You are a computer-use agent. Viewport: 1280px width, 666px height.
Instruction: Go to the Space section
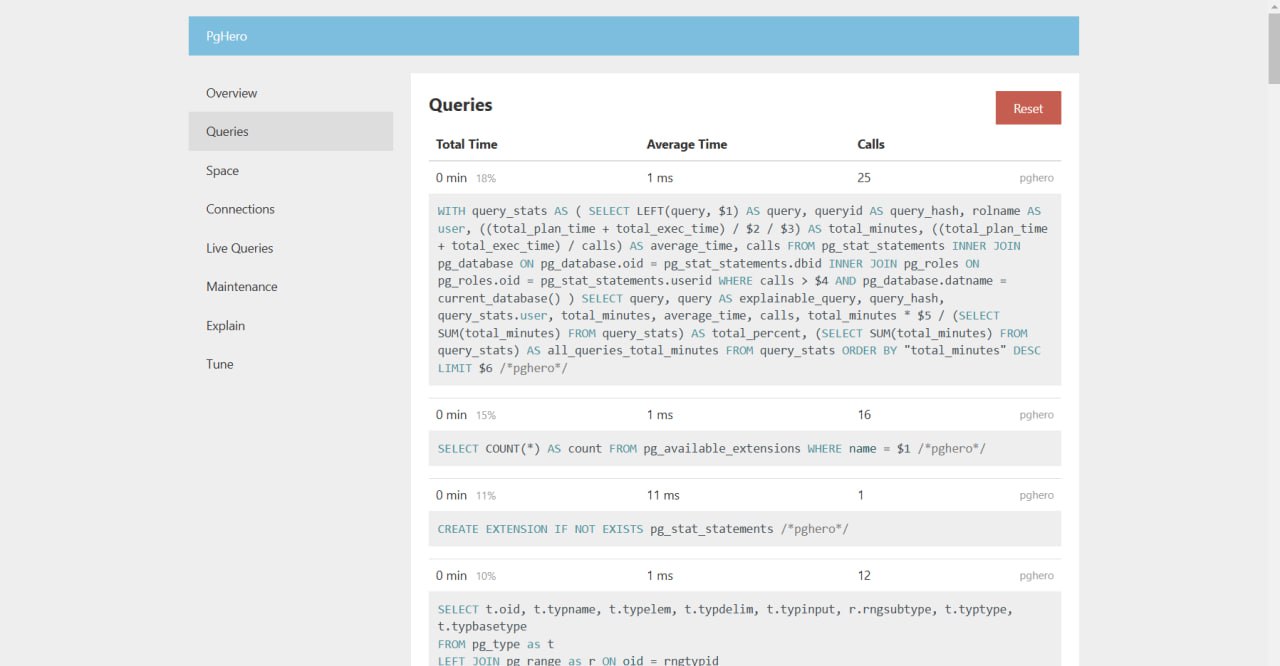(x=222, y=171)
